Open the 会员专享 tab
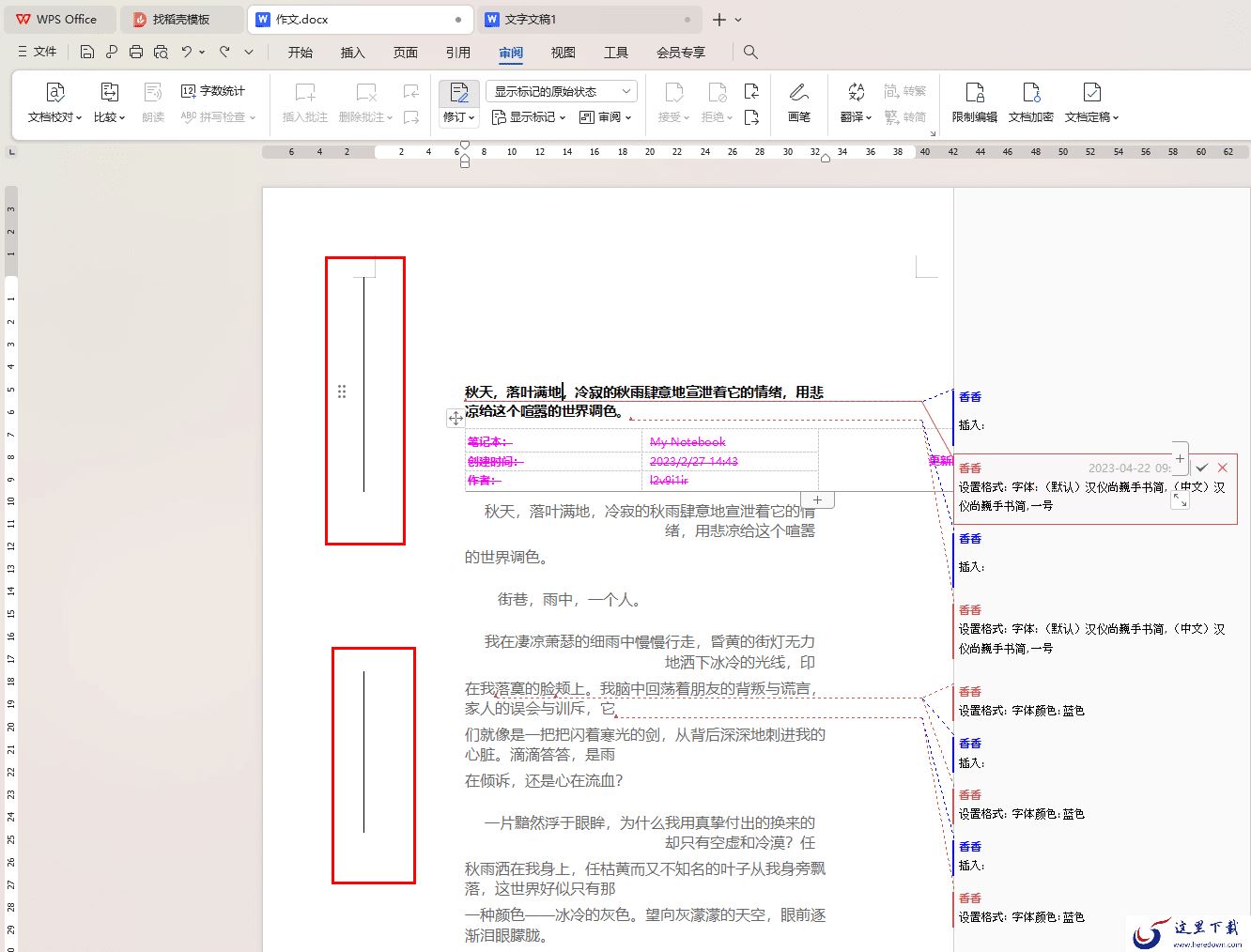Screen dimensions: 1251x952 [681, 53]
